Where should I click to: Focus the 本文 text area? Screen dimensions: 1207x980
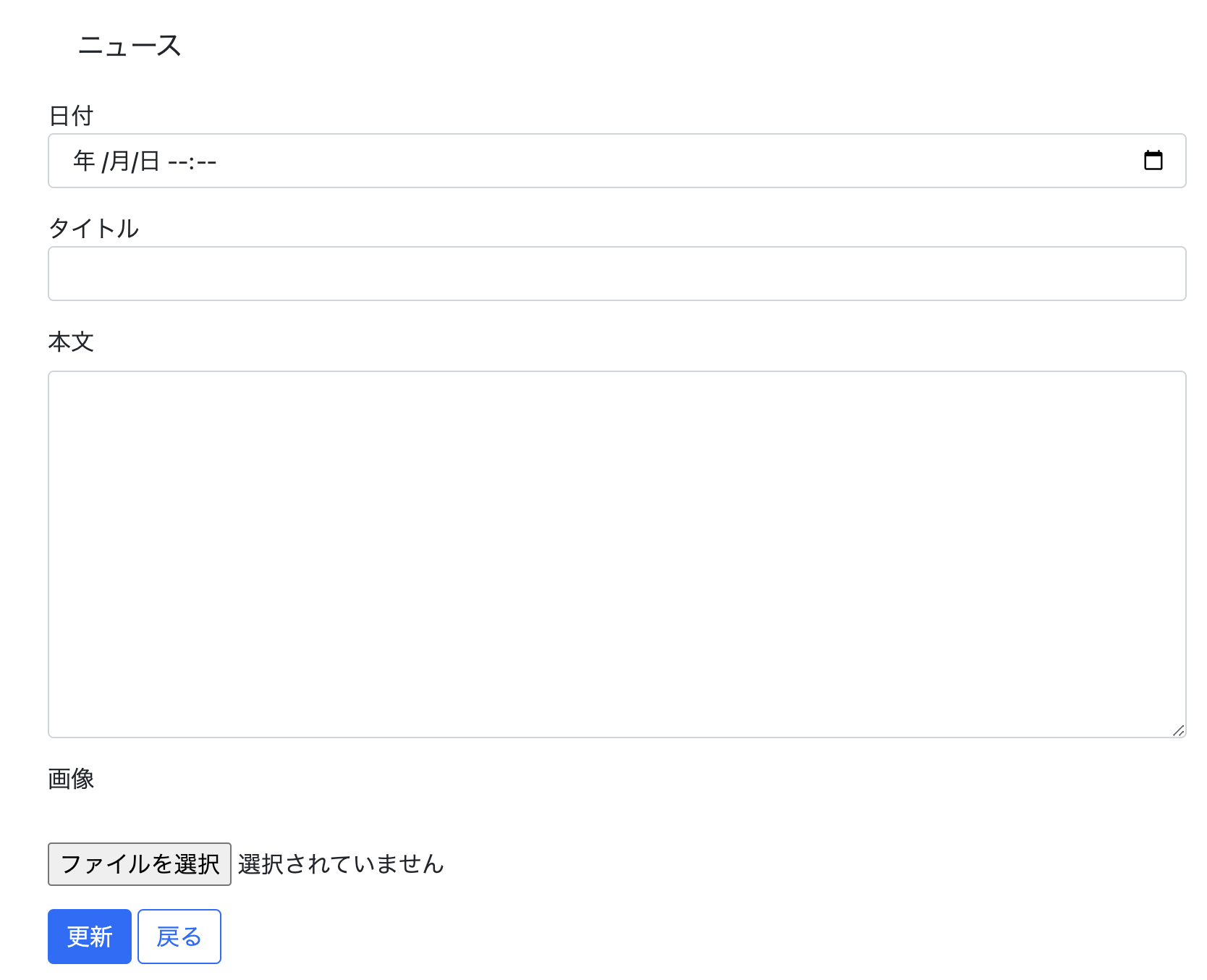coord(617,554)
